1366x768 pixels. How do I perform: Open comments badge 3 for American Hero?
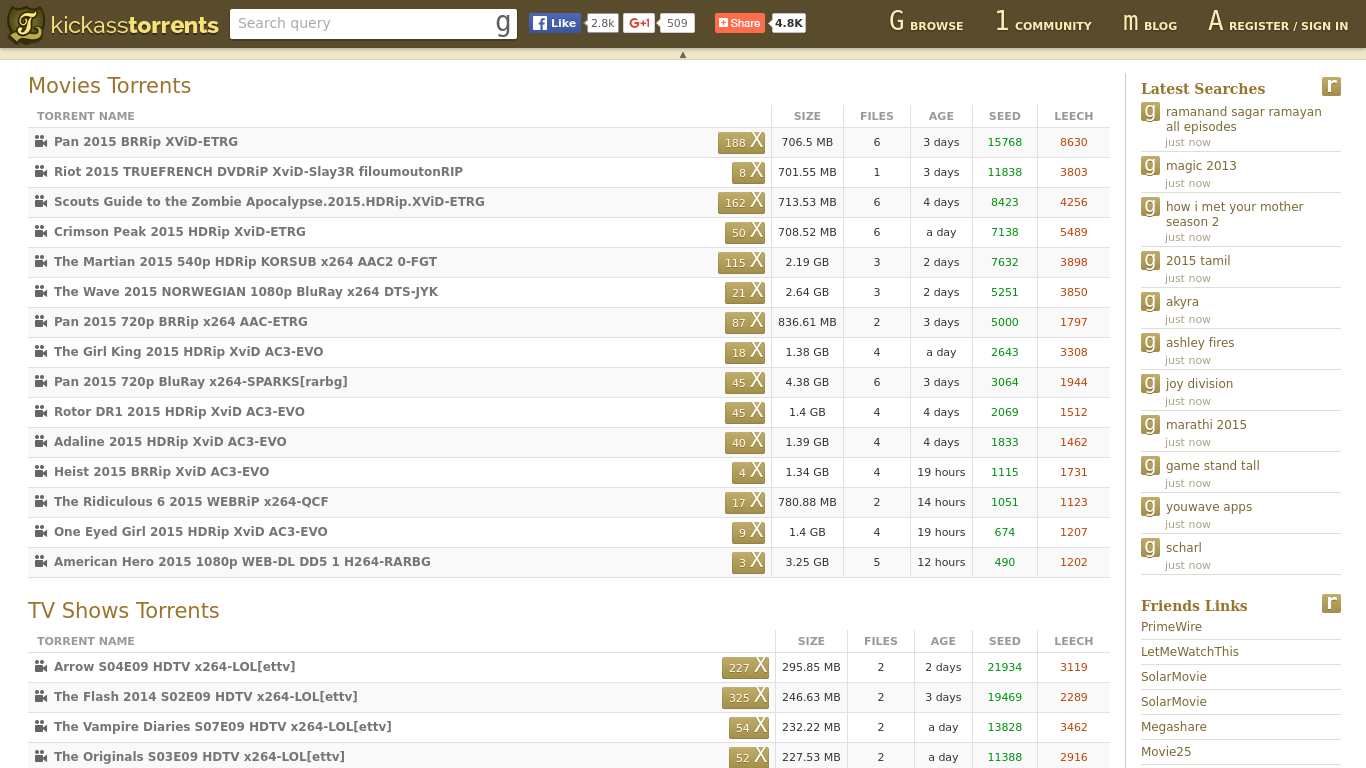748,562
